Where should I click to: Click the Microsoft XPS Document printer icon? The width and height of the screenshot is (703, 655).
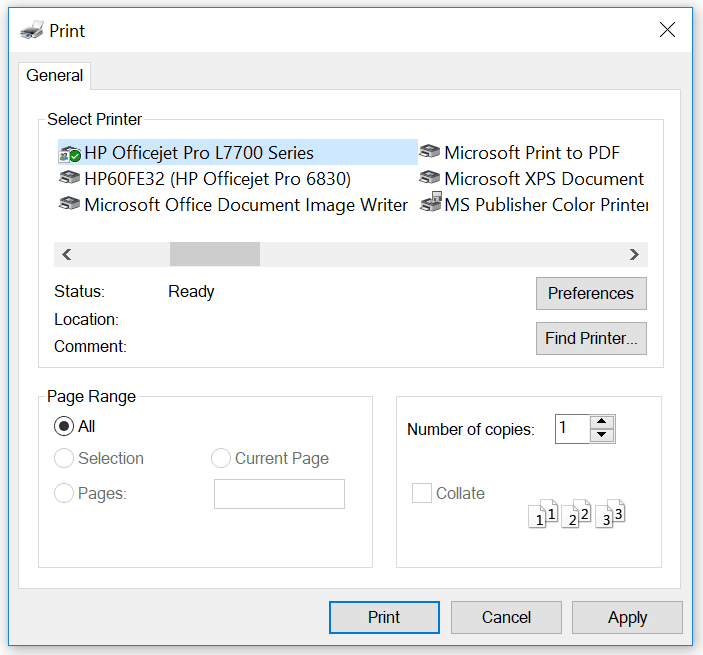click(x=430, y=178)
